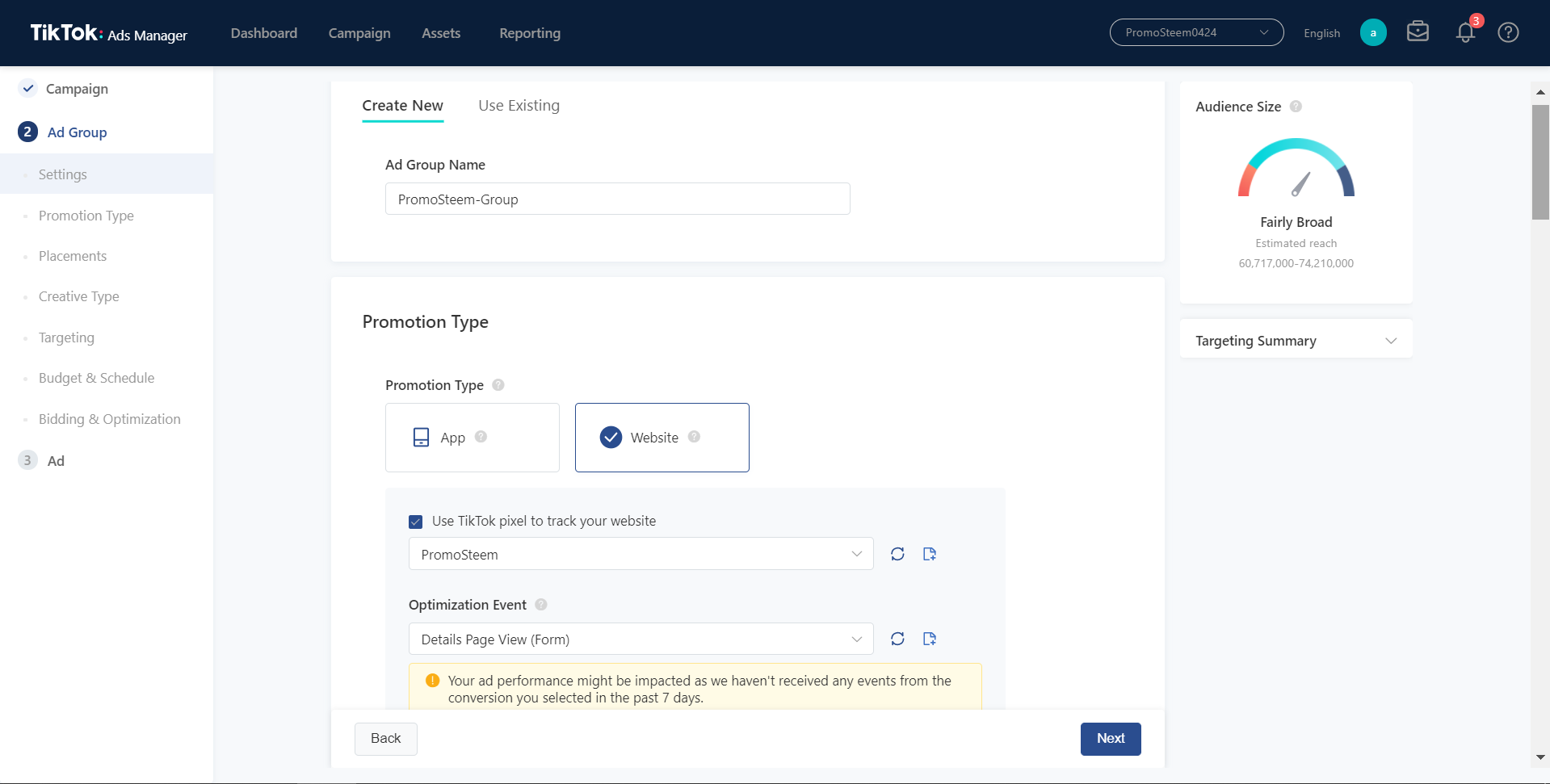Click the Audience Size gauge meter

[x=1296, y=168]
